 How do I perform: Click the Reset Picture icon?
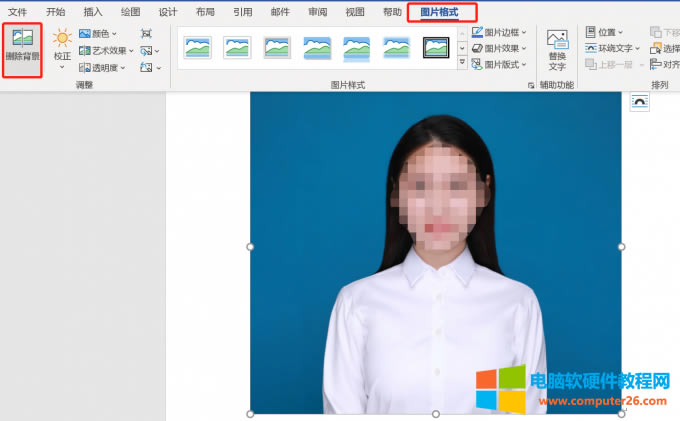(148, 67)
